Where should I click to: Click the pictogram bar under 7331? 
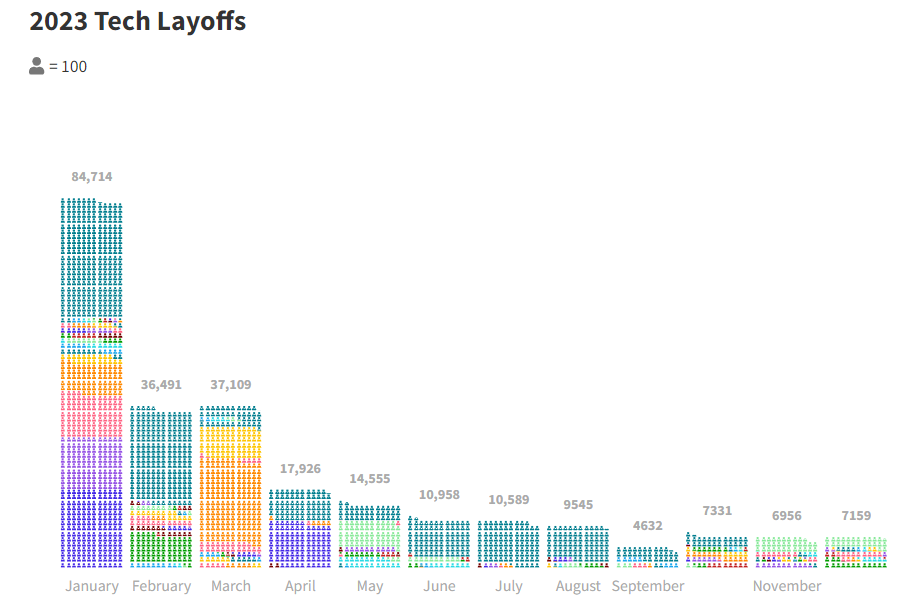point(717,550)
